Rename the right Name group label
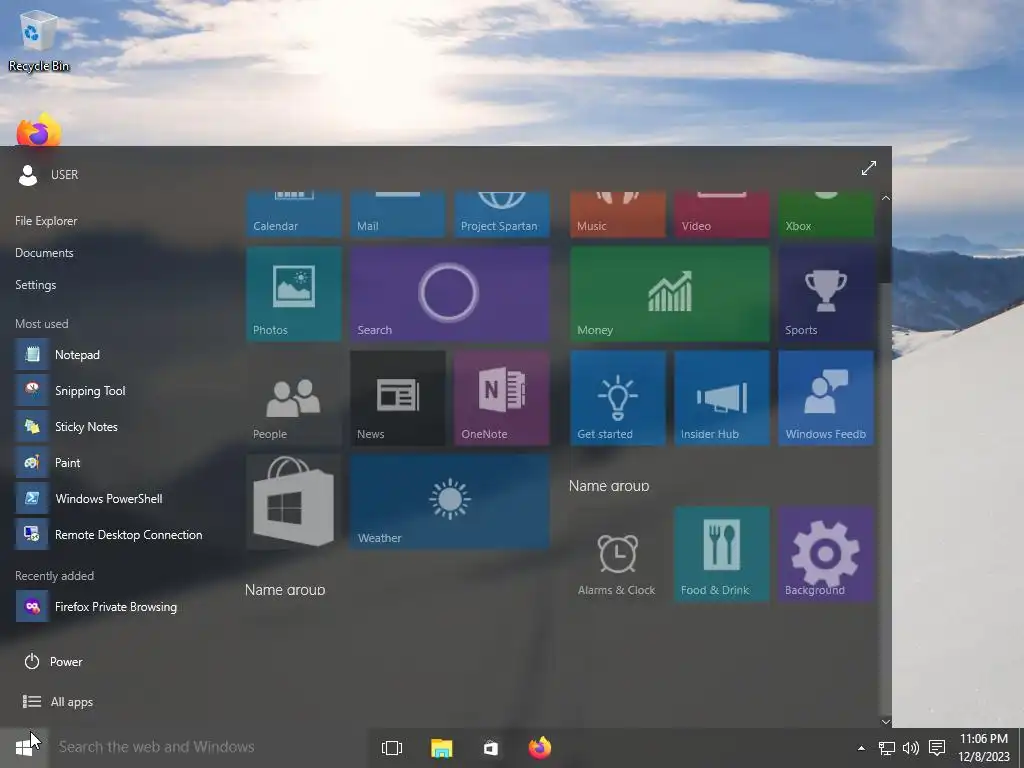 coord(609,486)
